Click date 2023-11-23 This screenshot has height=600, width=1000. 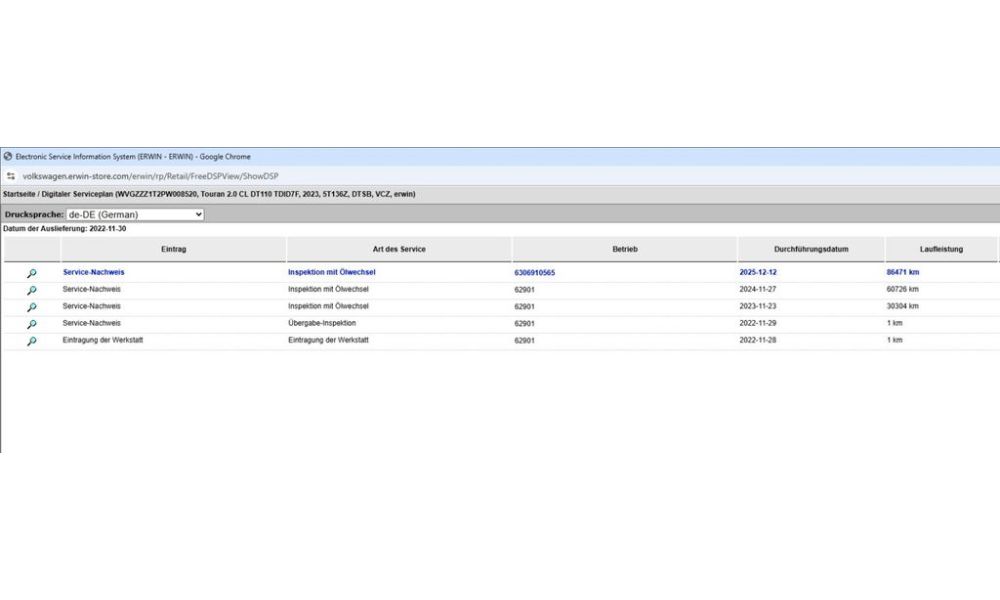pos(758,307)
